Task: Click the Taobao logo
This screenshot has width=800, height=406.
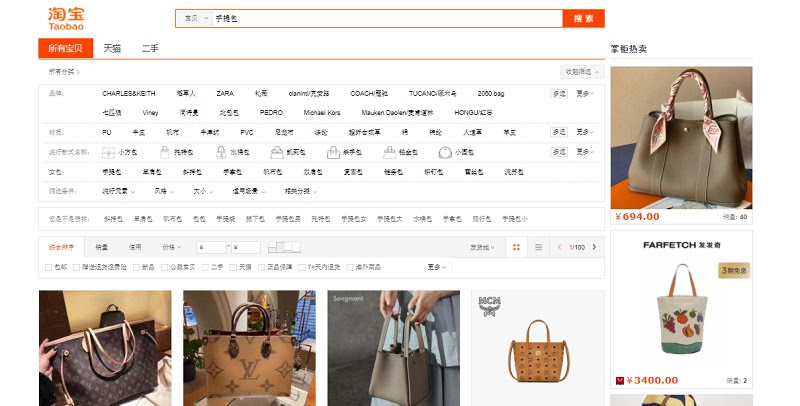Action: coord(66,19)
